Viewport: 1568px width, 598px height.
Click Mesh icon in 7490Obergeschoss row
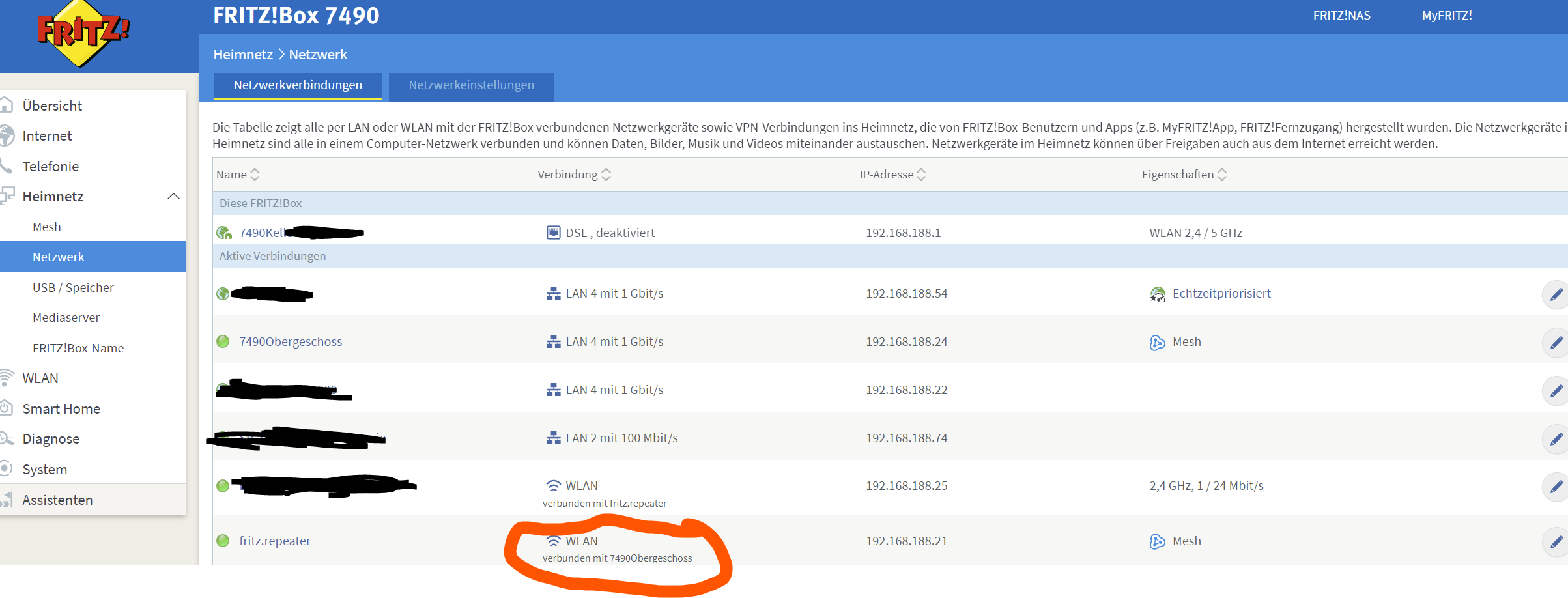pyautogui.click(x=1158, y=342)
